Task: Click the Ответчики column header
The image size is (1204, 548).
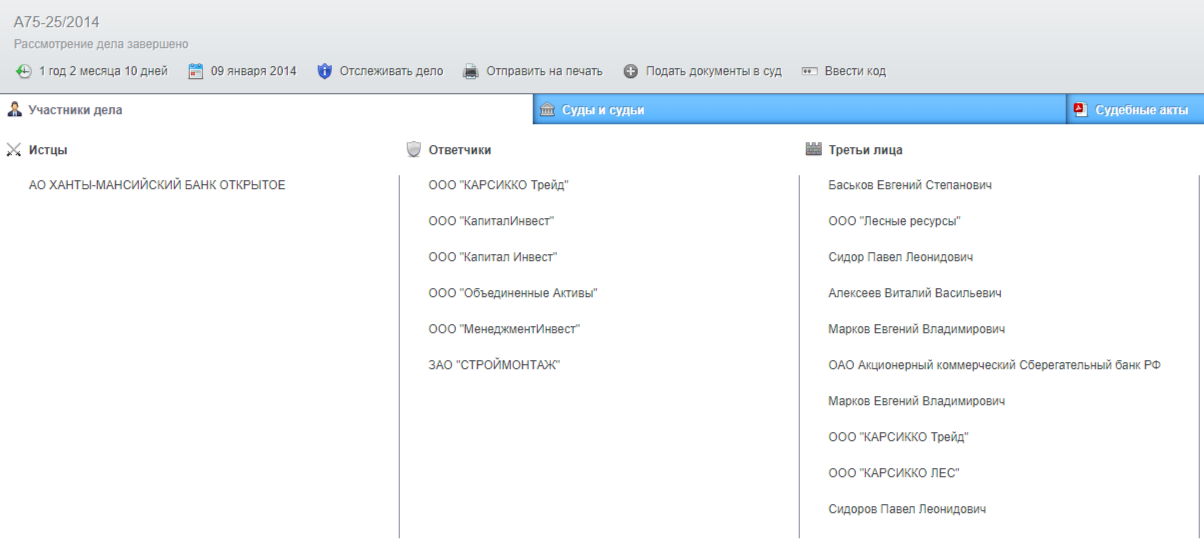Action: coord(460,150)
